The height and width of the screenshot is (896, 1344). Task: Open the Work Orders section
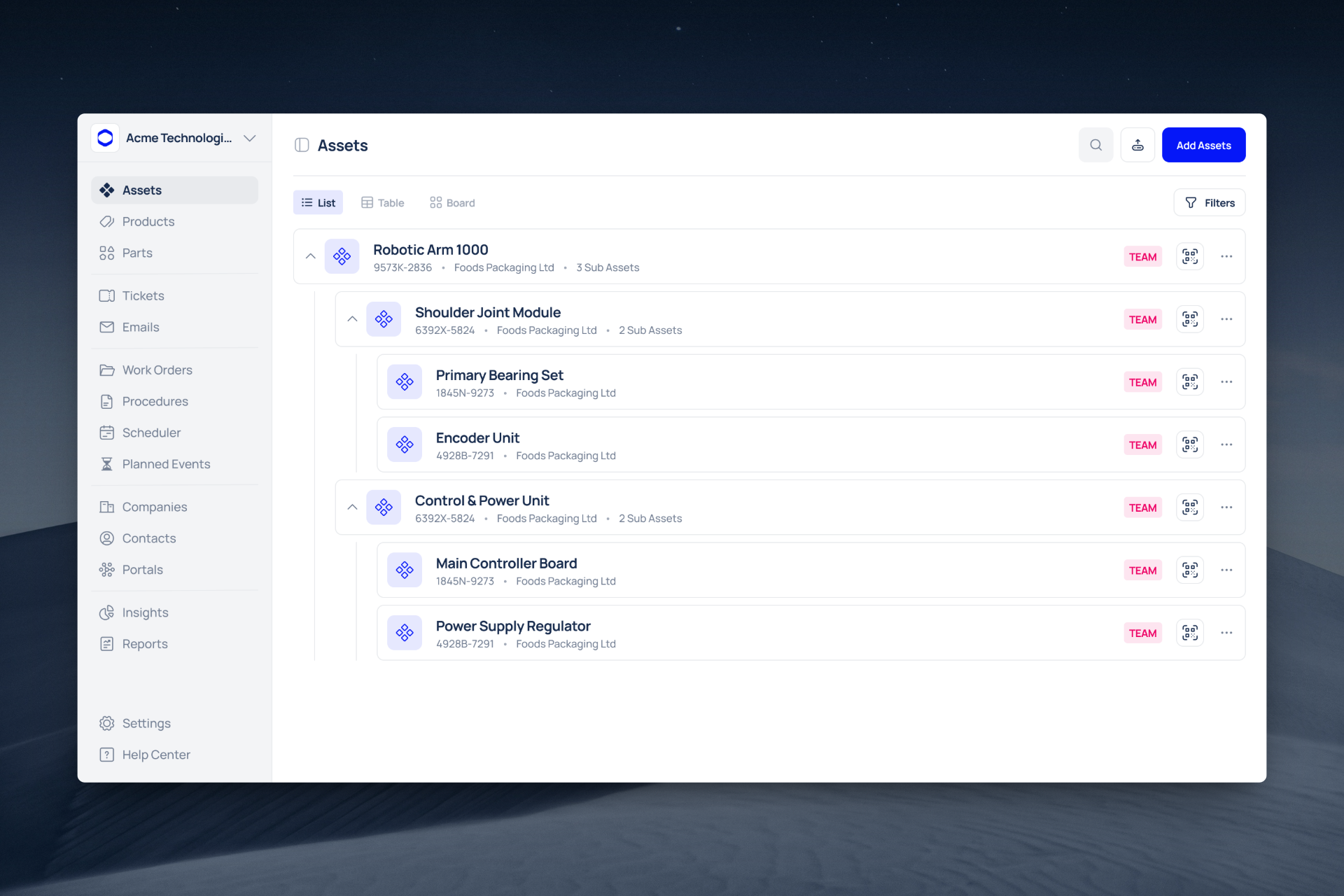[x=157, y=370]
